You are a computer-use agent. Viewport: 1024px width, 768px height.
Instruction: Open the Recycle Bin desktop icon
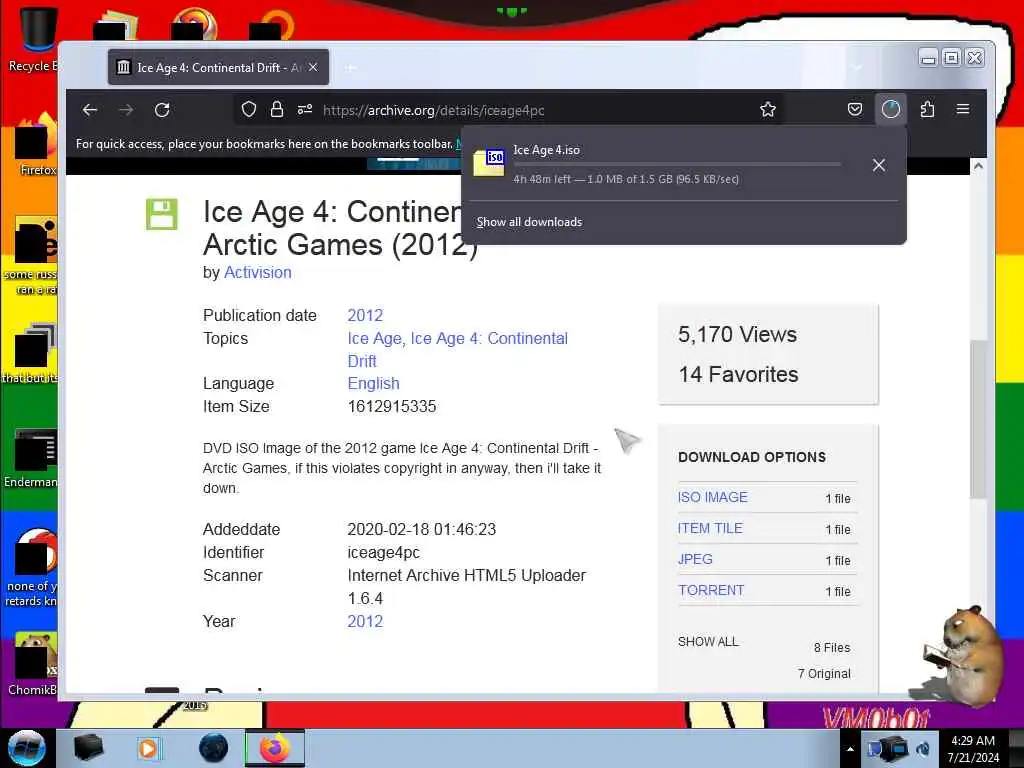point(34,40)
